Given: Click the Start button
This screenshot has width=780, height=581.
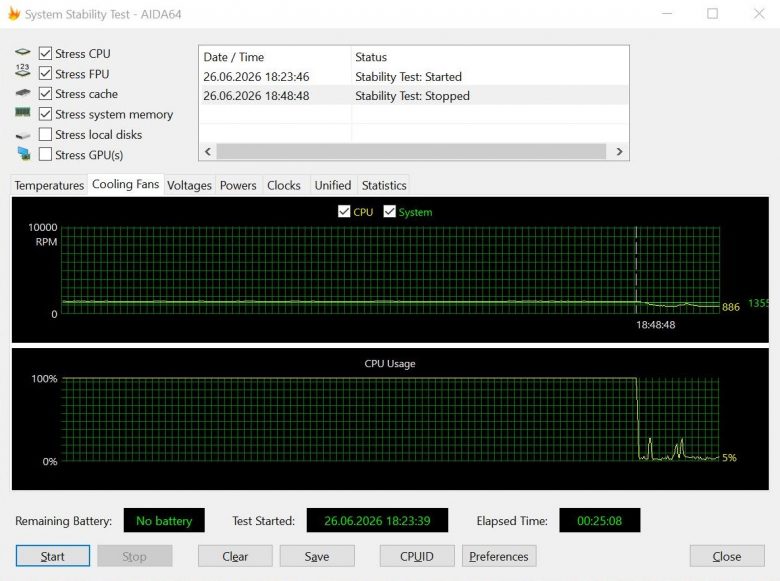Looking at the screenshot, I should 53,556.
